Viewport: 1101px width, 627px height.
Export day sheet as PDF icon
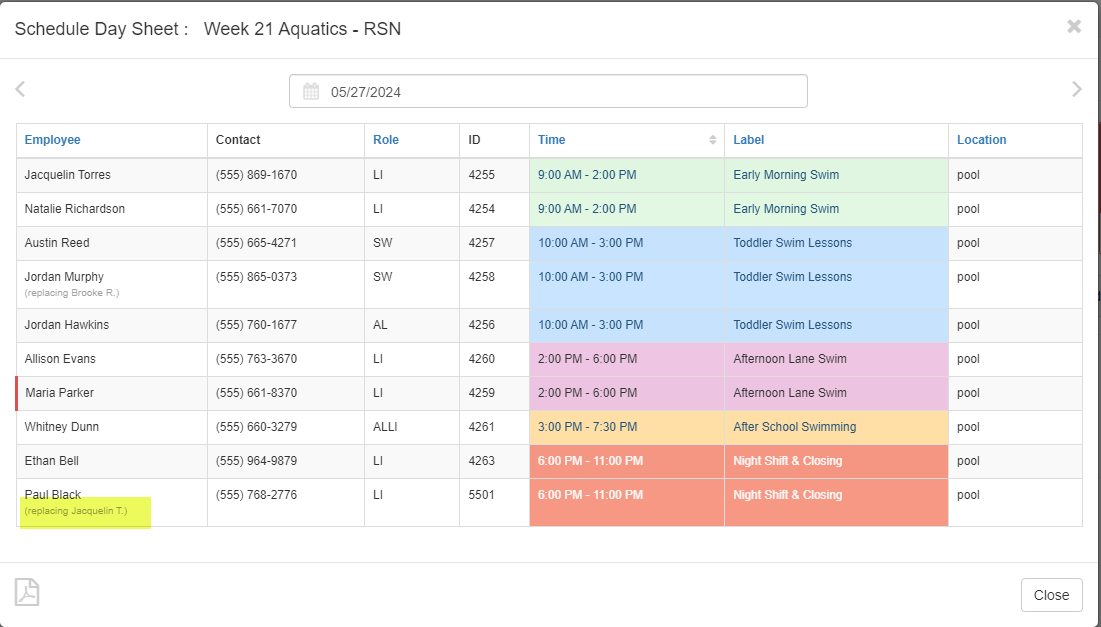(x=27, y=592)
